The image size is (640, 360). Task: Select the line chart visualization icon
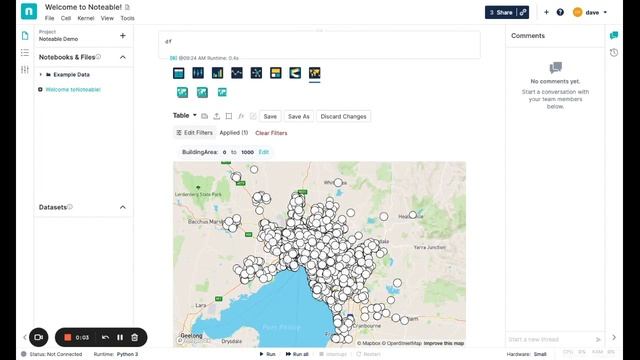click(237, 73)
